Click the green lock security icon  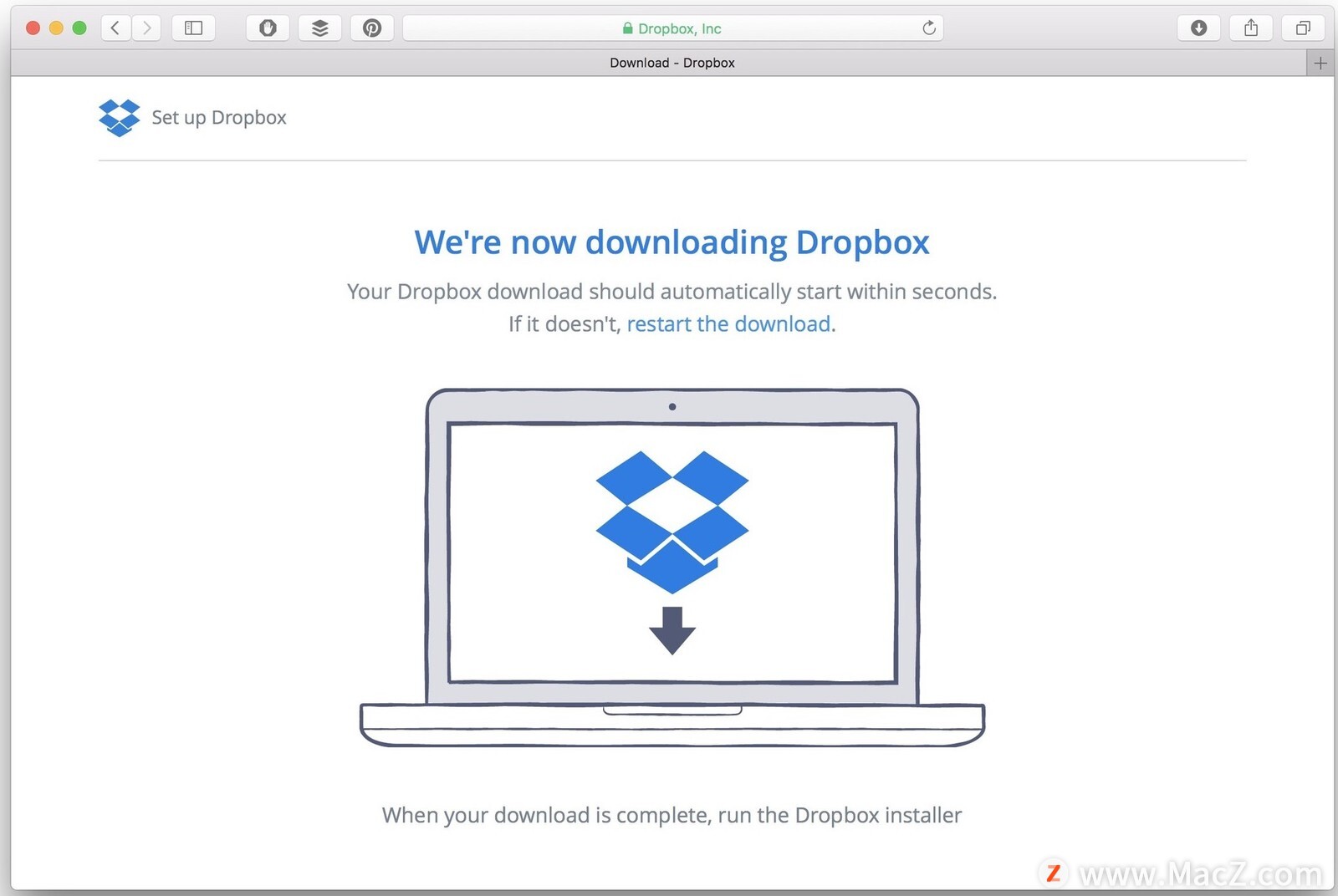click(627, 28)
